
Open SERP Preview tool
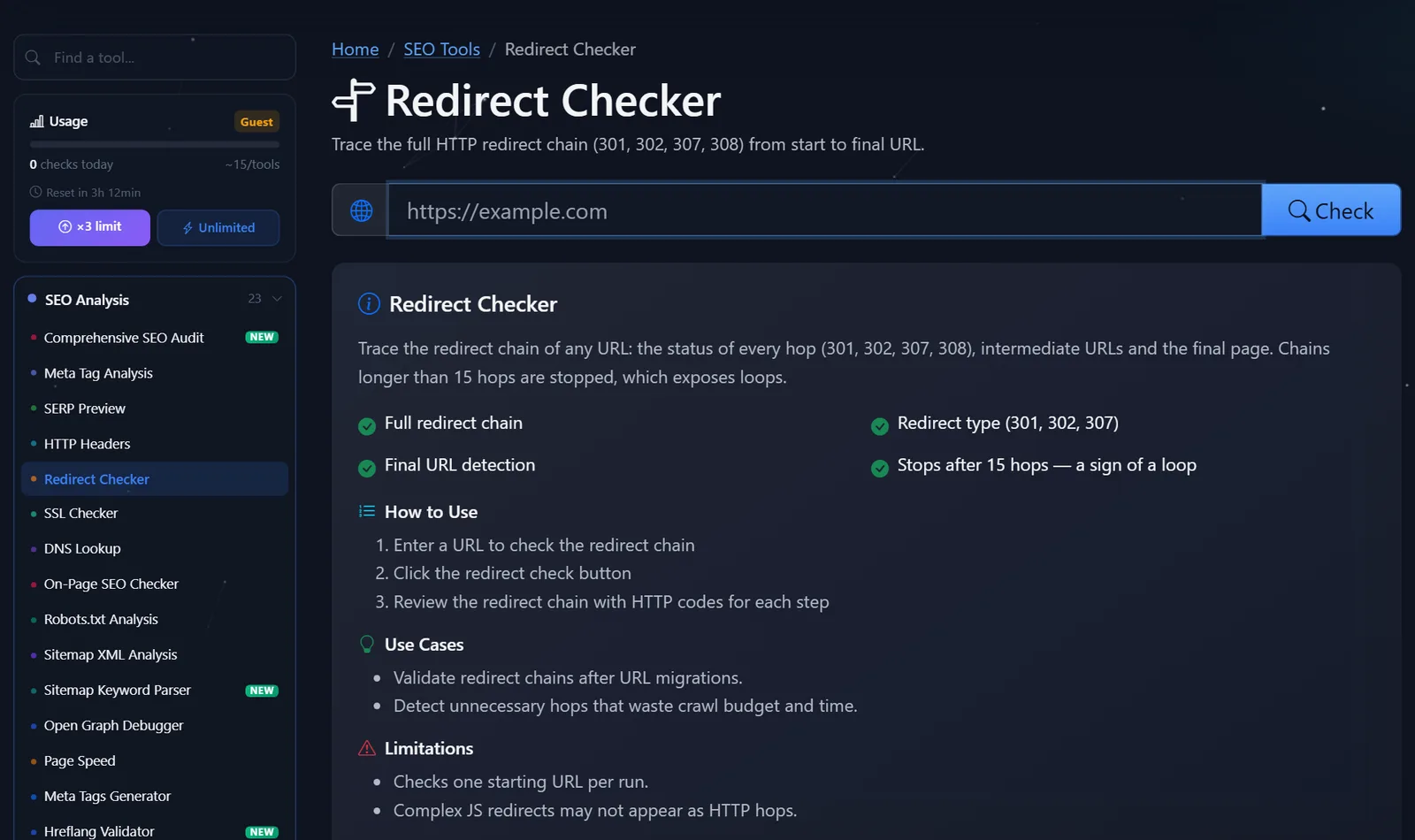pyautogui.click(x=155, y=409)
